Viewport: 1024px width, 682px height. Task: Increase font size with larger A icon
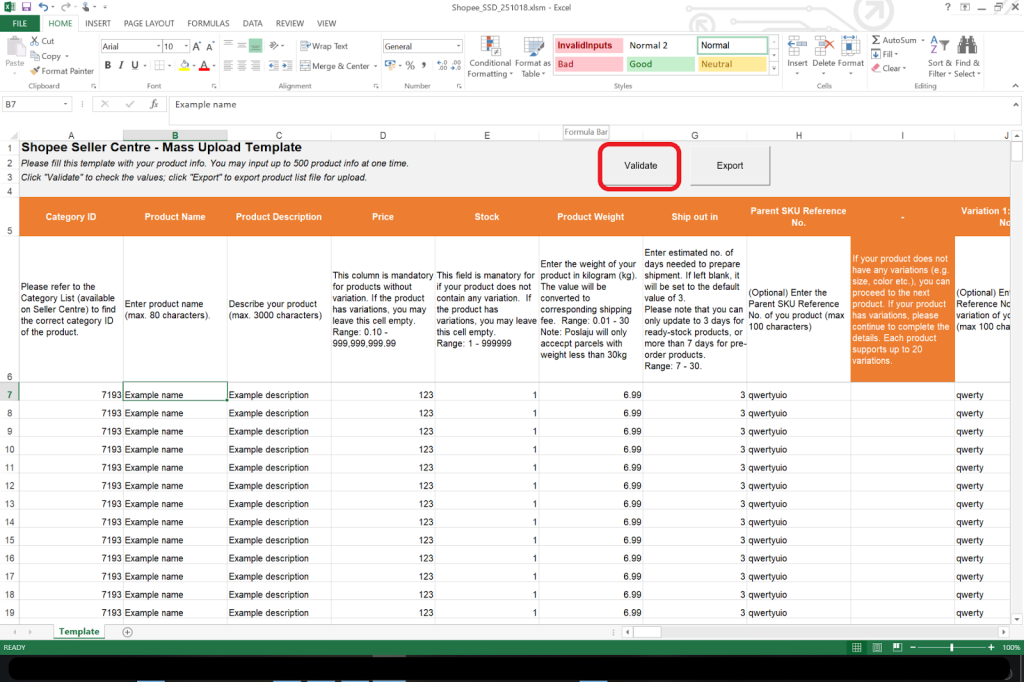tap(197, 46)
